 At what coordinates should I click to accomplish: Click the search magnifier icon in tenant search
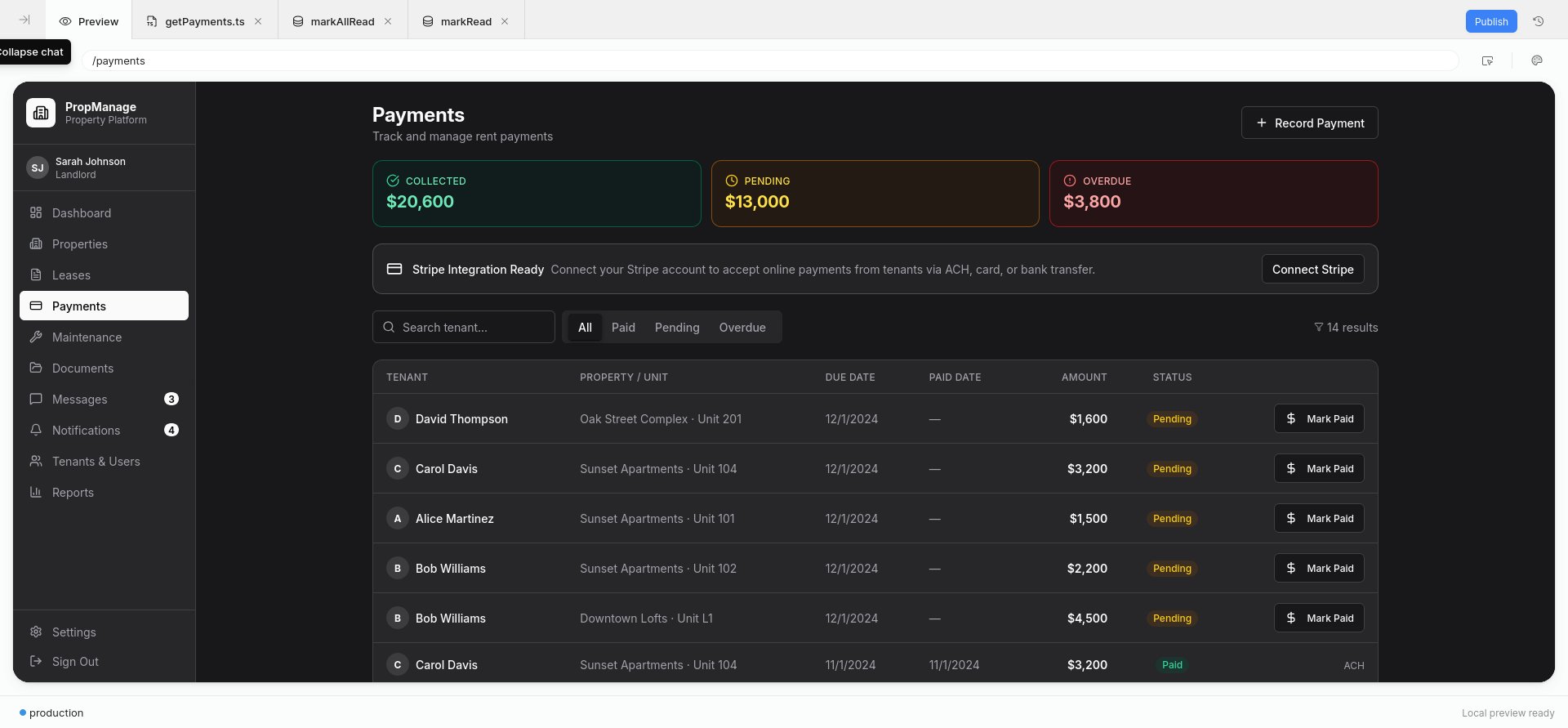389,327
